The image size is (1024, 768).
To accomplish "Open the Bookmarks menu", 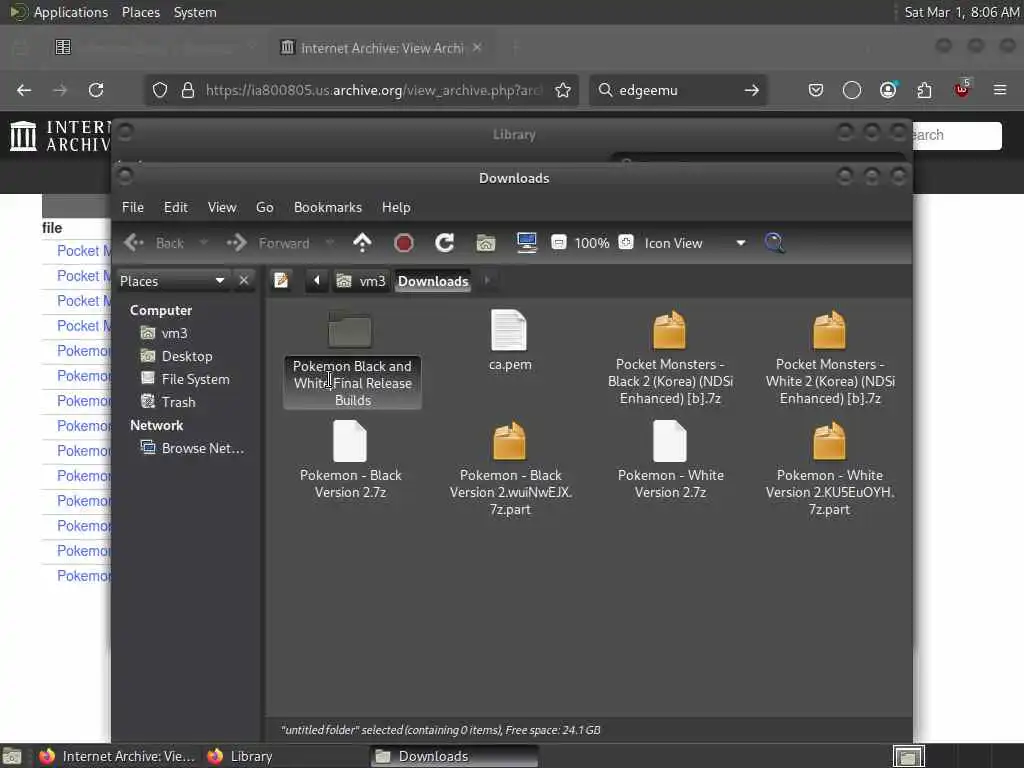I will (x=328, y=207).
